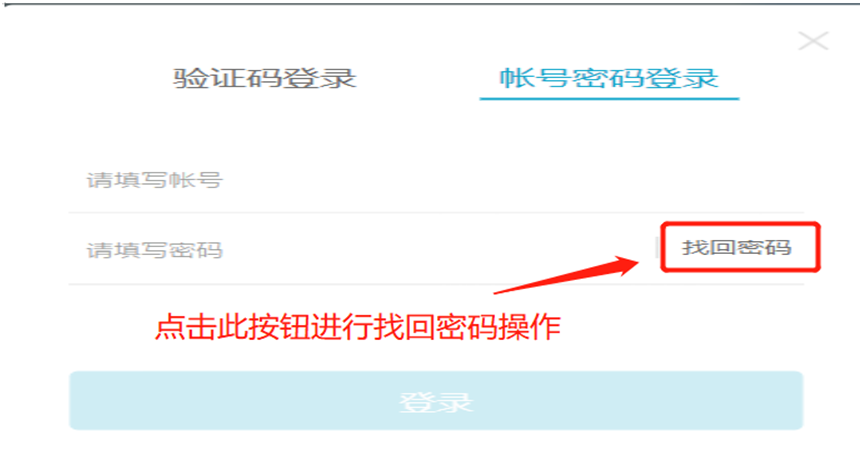Place cursor in the password box
This screenshot has width=862, height=470.
363,250
